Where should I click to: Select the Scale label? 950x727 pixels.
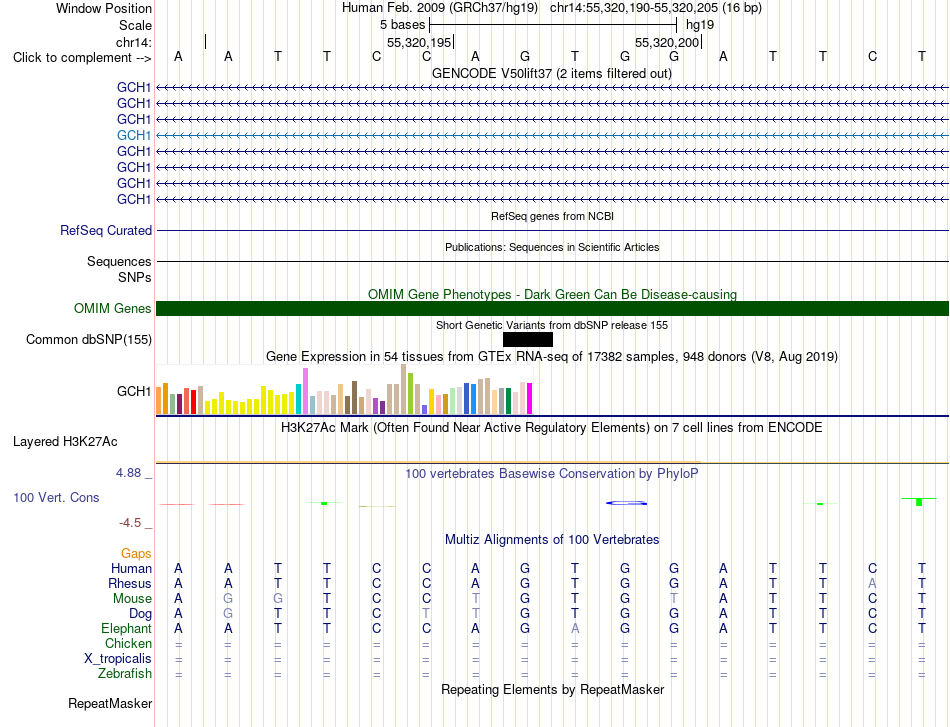click(135, 25)
